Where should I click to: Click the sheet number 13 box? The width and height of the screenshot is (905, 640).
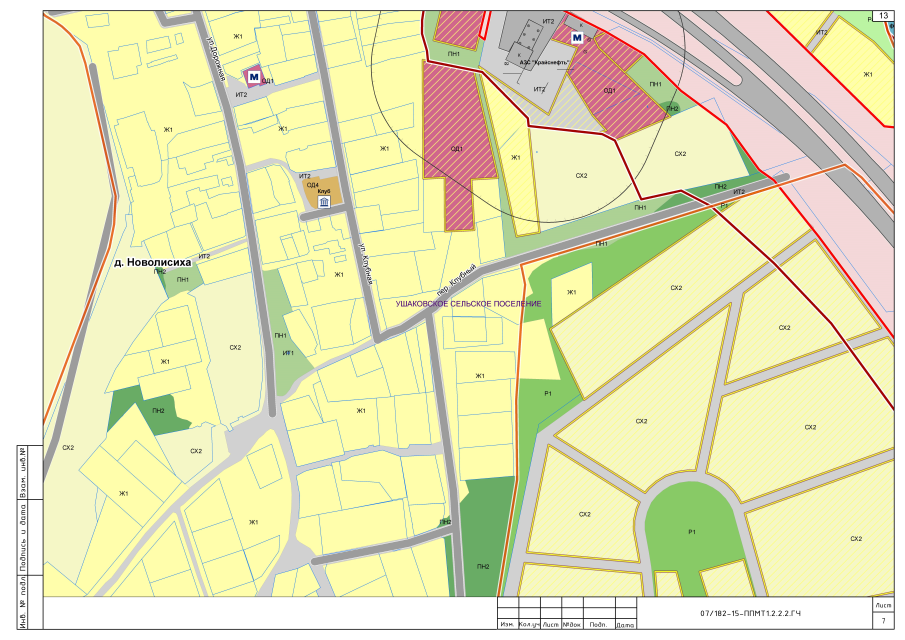click(x=886, y=15)
